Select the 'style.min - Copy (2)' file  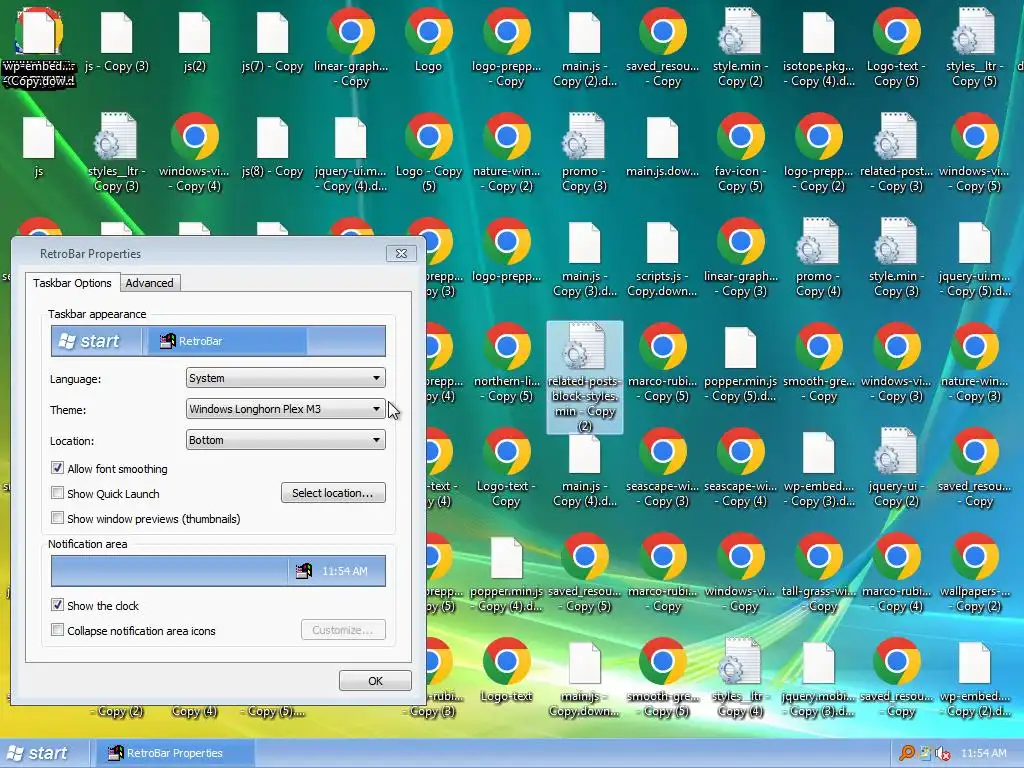click(740, 31)
